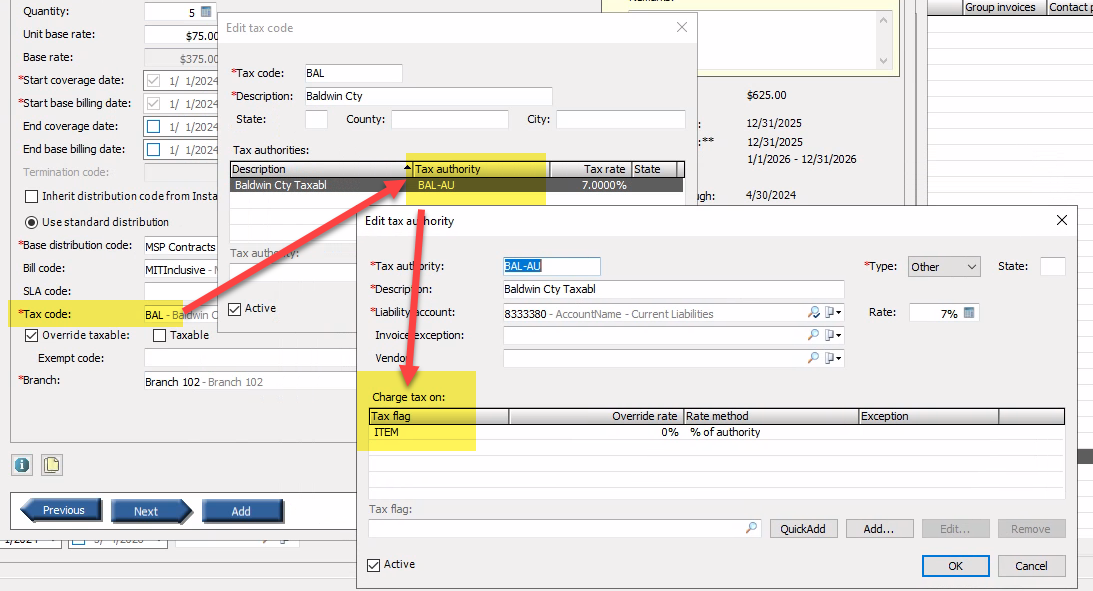Sort by Tax authority column header
Viewport: 1093px width, 591px height.
(x=482, y=169)
